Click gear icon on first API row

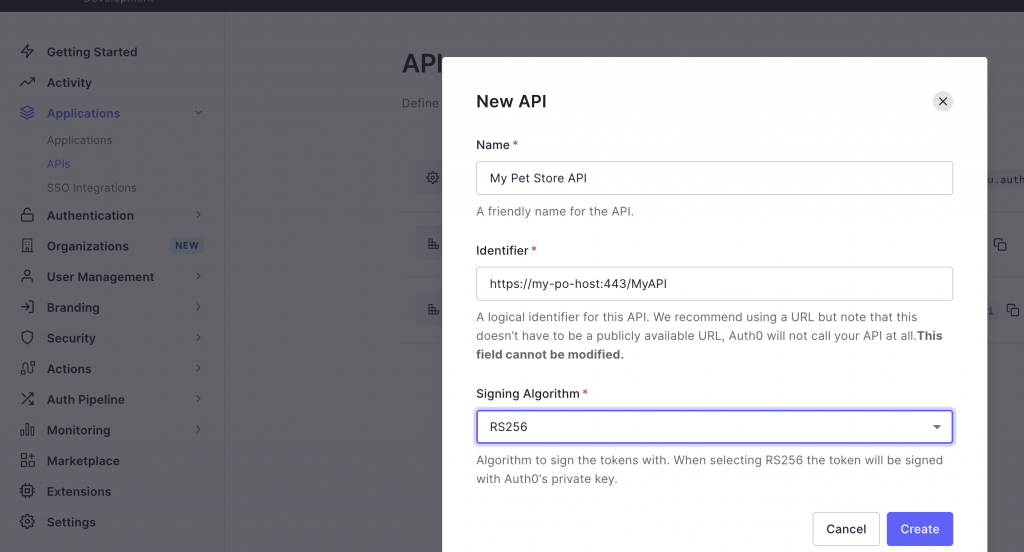[x=432, y=177]
